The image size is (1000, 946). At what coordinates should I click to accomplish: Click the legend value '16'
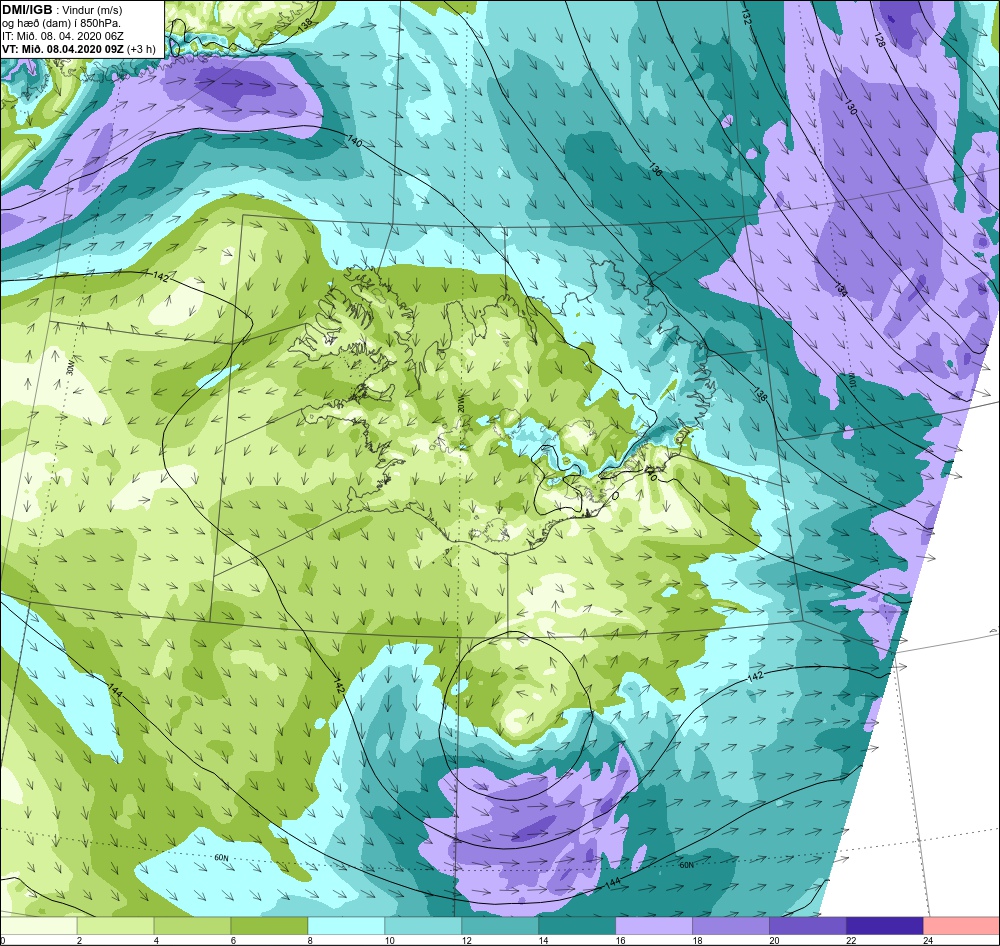click(621, 940)
